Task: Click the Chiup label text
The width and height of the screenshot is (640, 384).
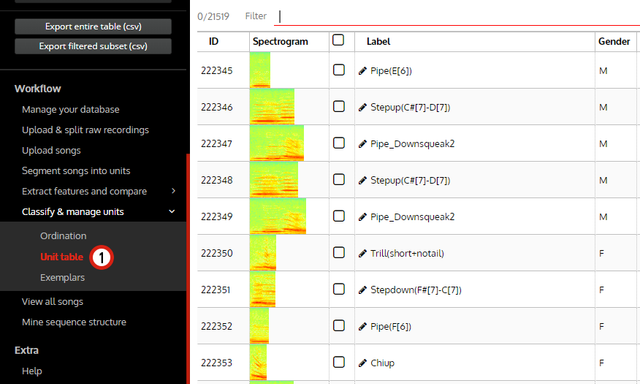Action: (382, 363)
